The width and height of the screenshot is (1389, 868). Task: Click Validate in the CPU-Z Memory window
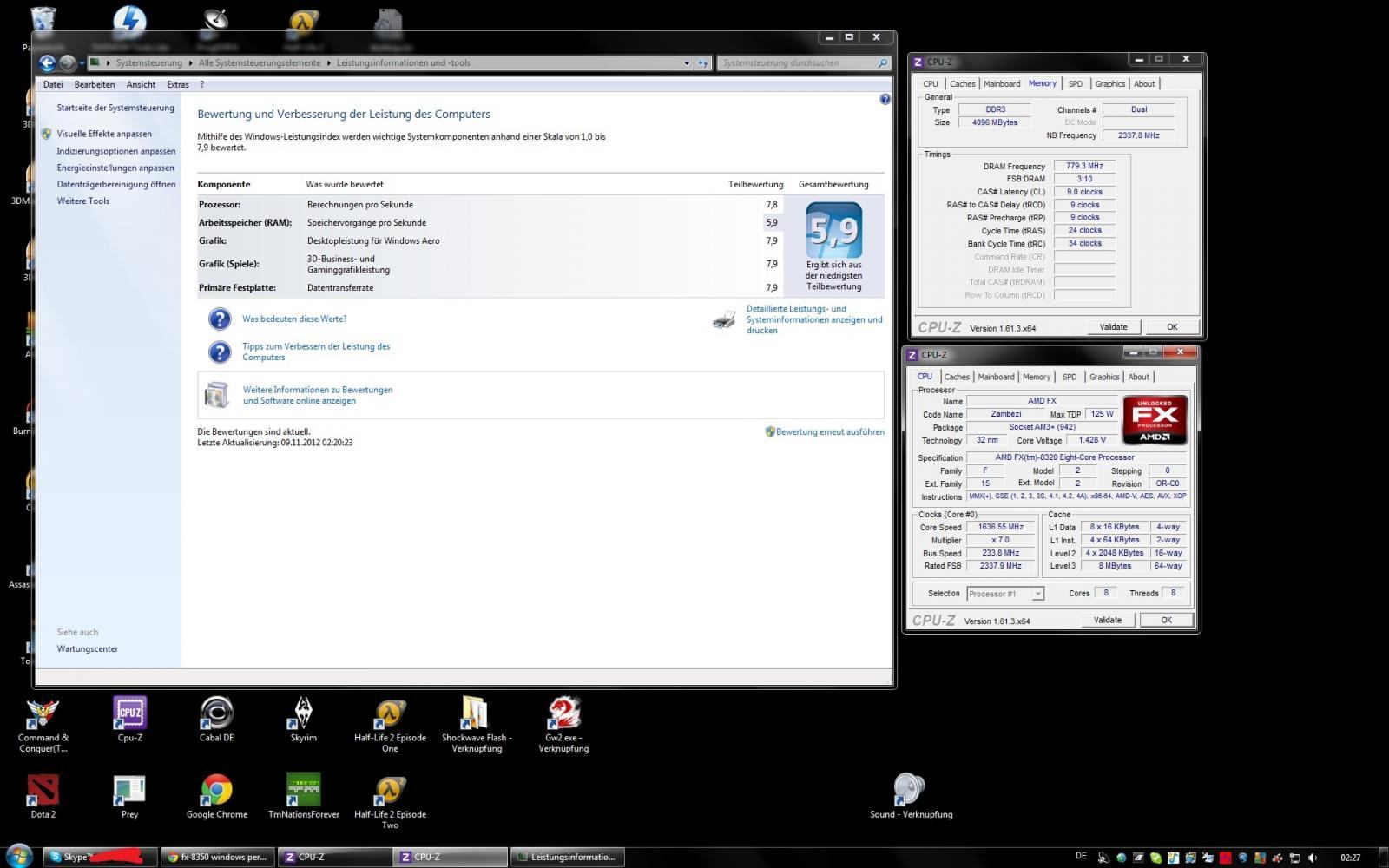(1113, 327)
